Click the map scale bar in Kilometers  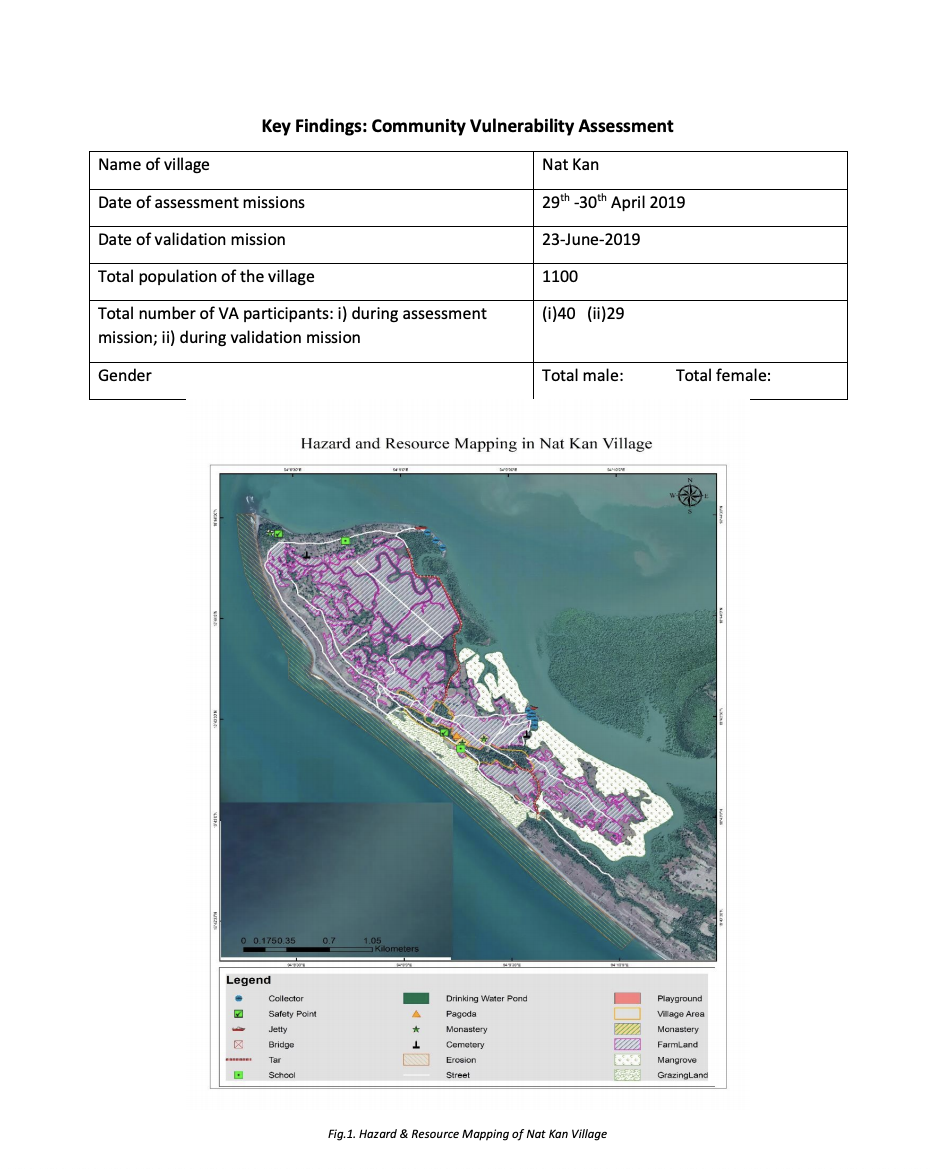point(310,947)
